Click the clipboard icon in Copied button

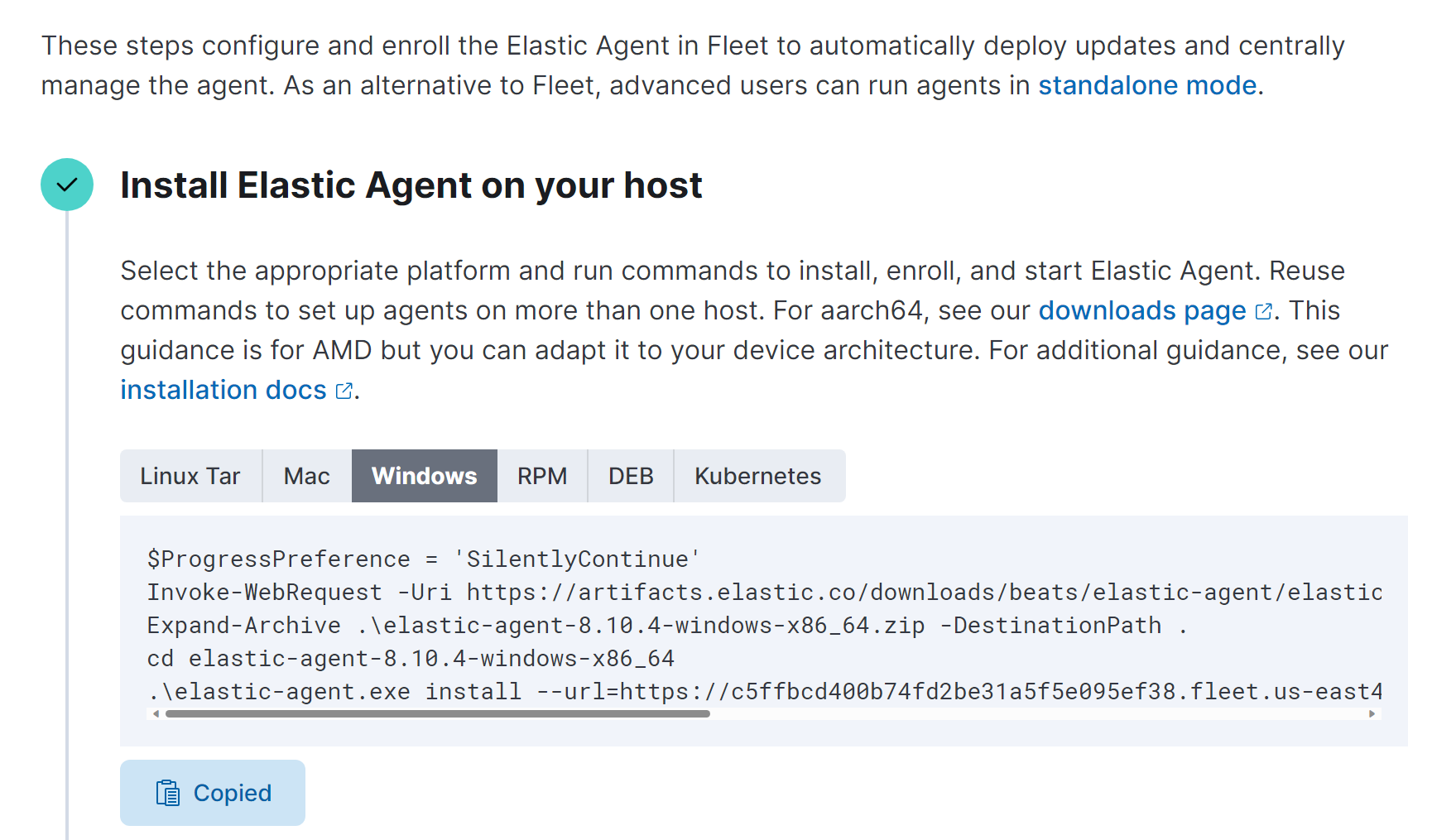point(168,793)
